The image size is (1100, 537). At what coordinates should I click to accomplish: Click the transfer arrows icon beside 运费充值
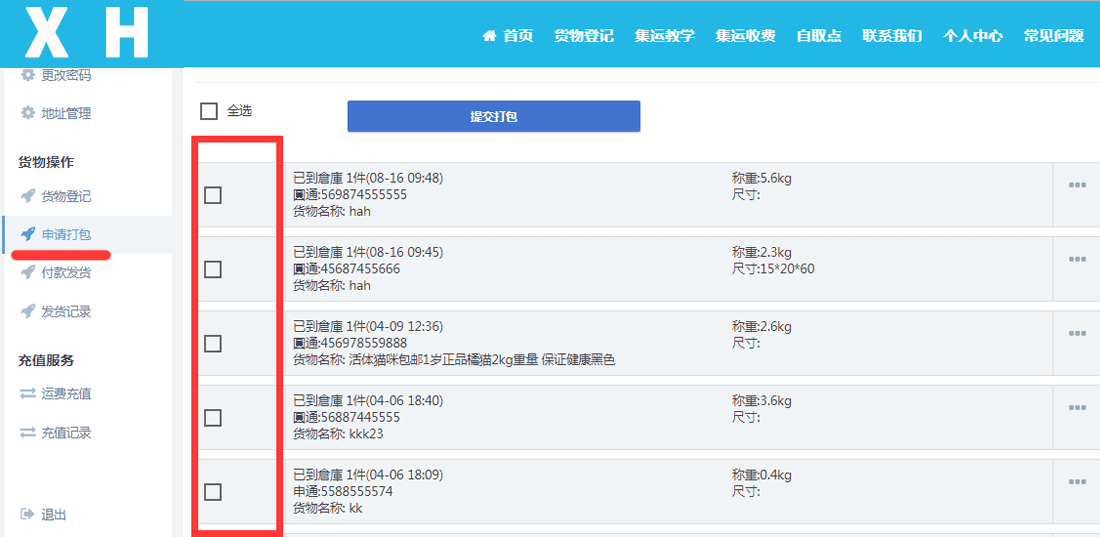coord(28,394)
